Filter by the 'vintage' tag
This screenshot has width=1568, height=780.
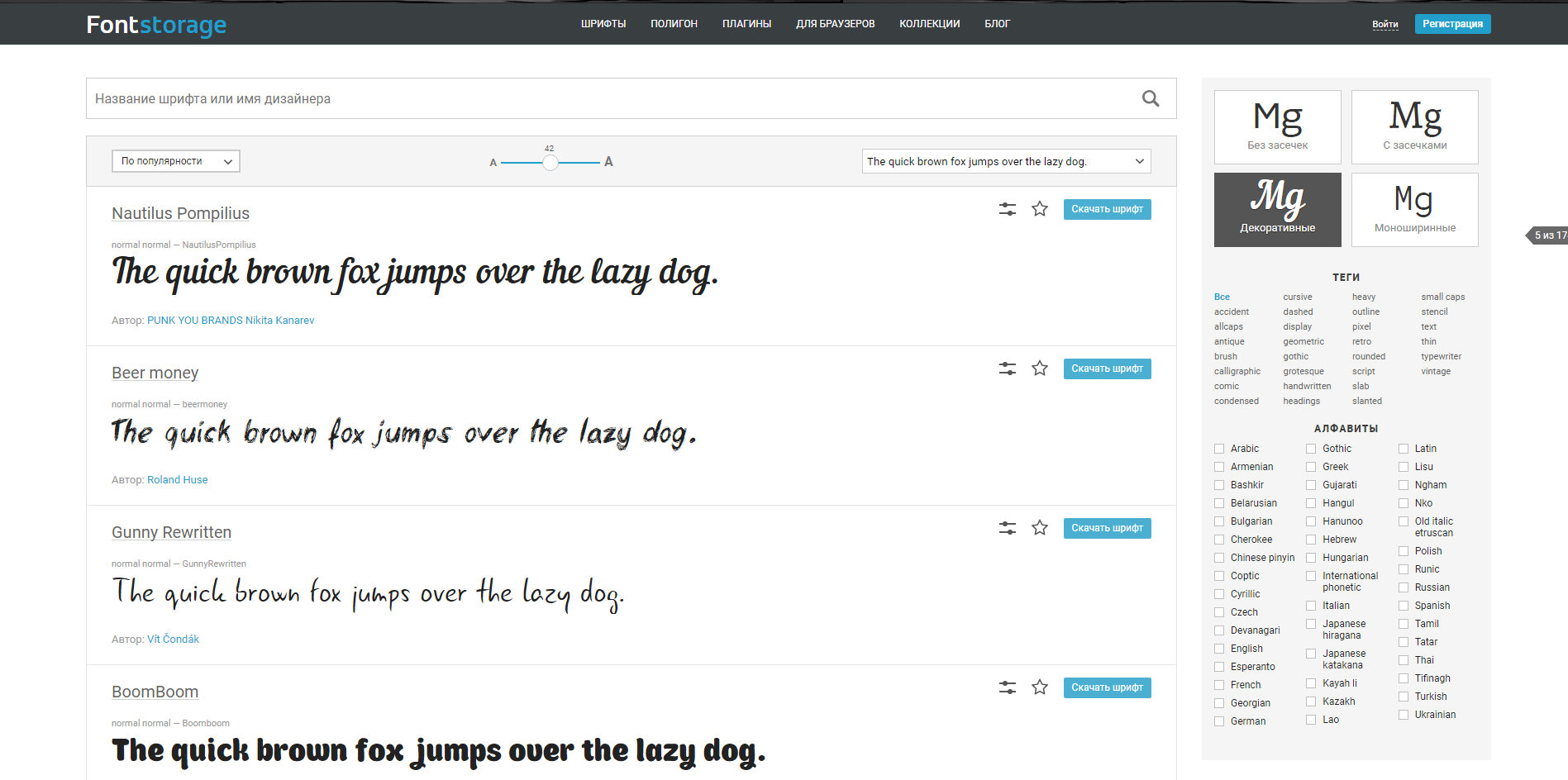[x=1436, y=371]
